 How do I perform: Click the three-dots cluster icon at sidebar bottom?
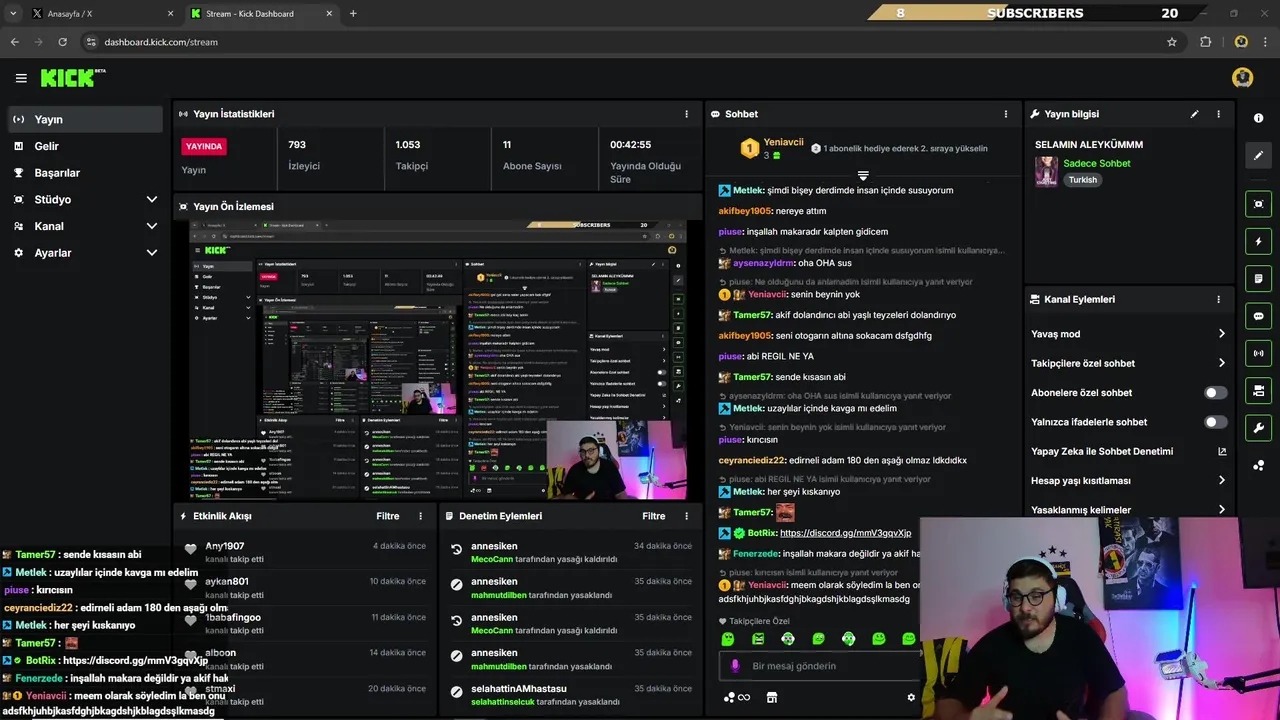pyautogui.click(x=1258, y=465)
